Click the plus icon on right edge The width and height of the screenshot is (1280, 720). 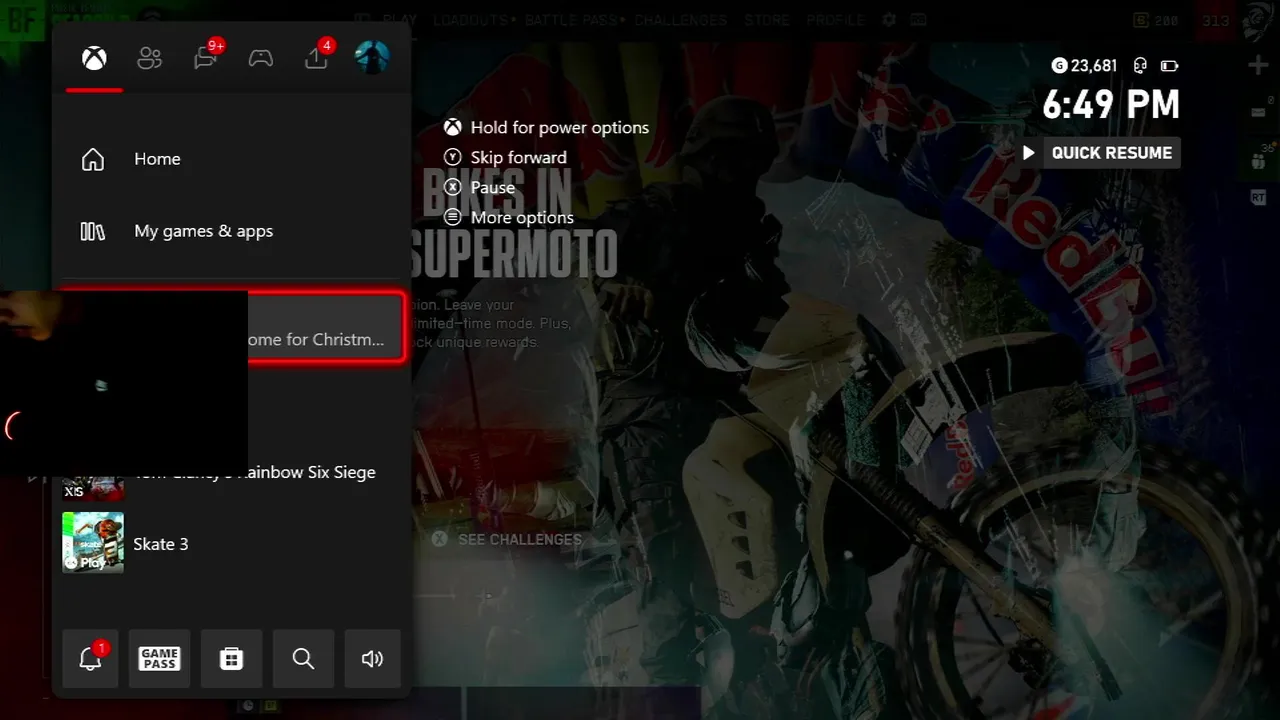point(1258,66)
